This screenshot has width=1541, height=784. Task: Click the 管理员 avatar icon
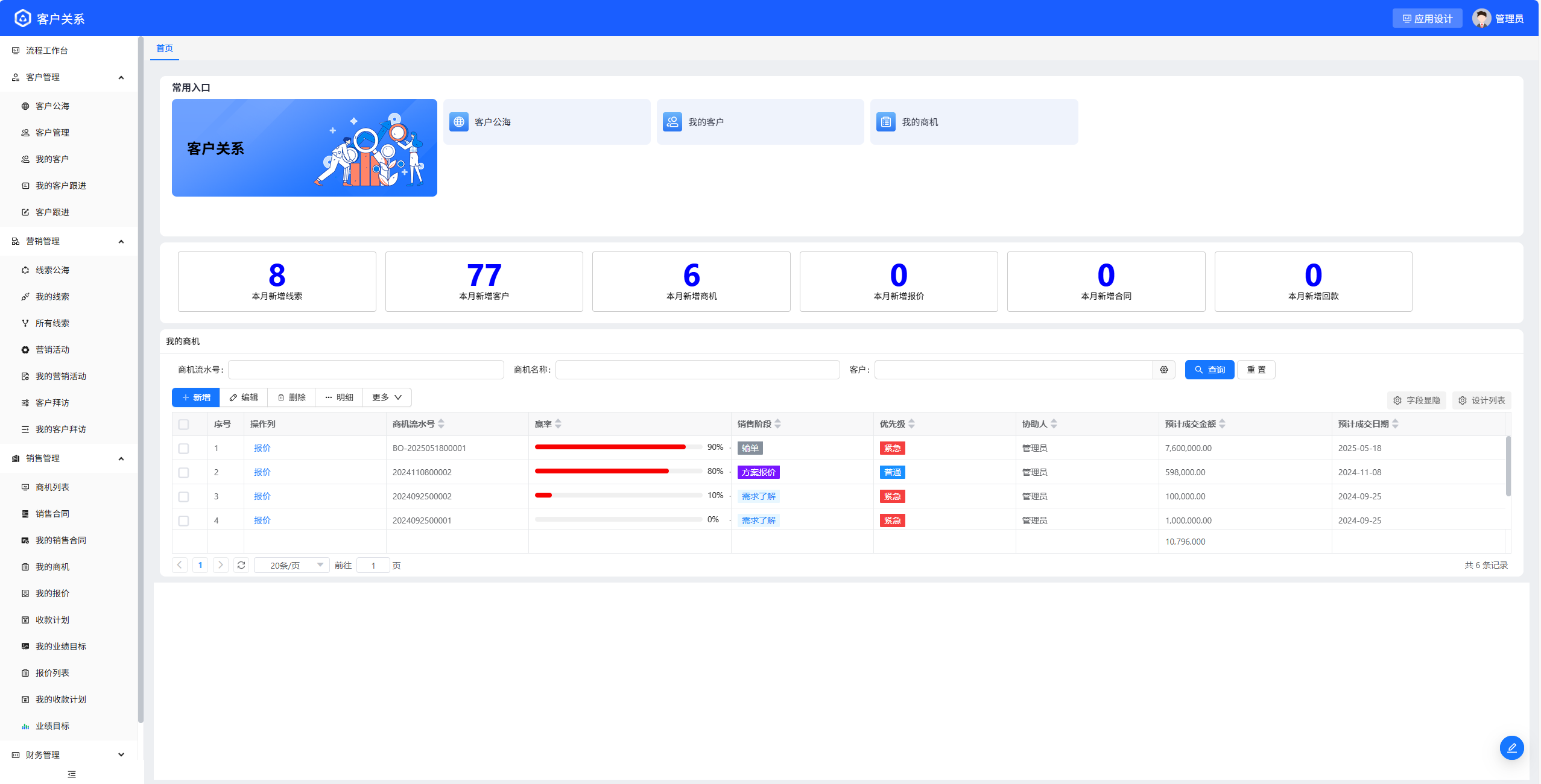click(x=1481, y=19)
